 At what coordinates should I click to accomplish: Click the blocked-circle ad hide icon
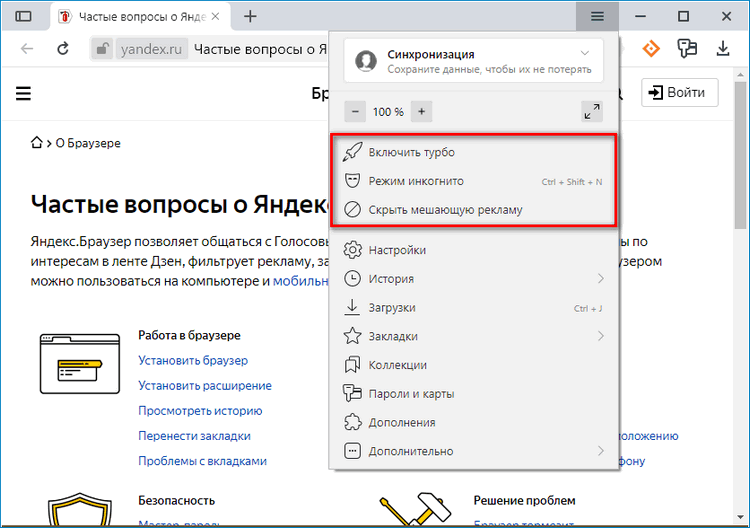coord(353,209)
